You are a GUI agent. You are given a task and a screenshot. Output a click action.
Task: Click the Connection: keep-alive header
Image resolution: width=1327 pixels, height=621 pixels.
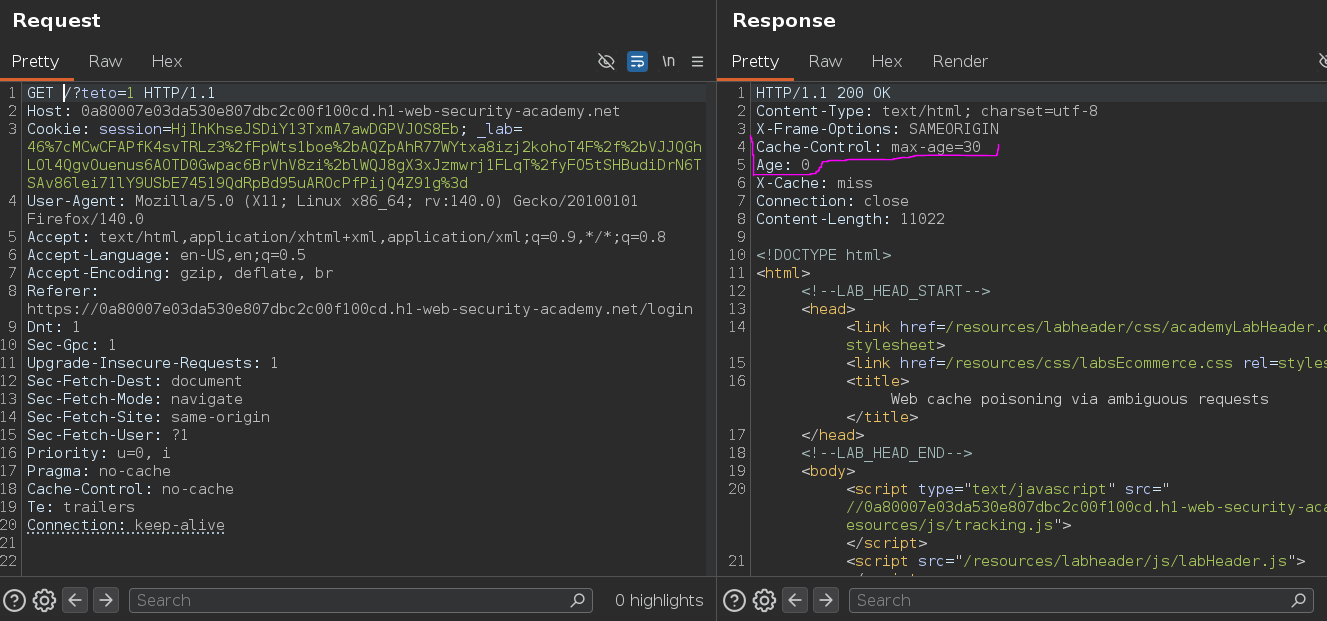click(x=125, y=525)
